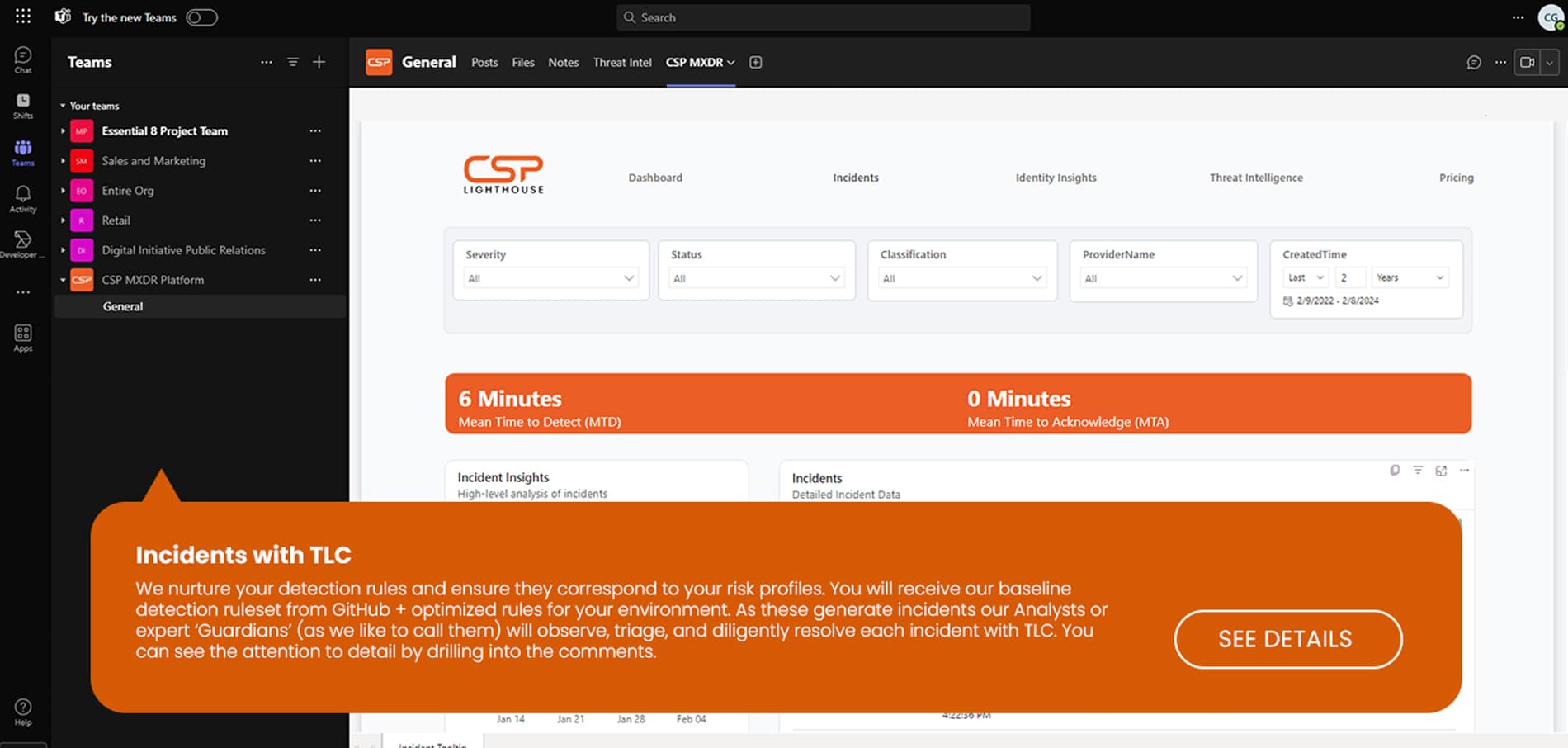
Task: Switch to the Notes tab
Action: click(564, 62)
